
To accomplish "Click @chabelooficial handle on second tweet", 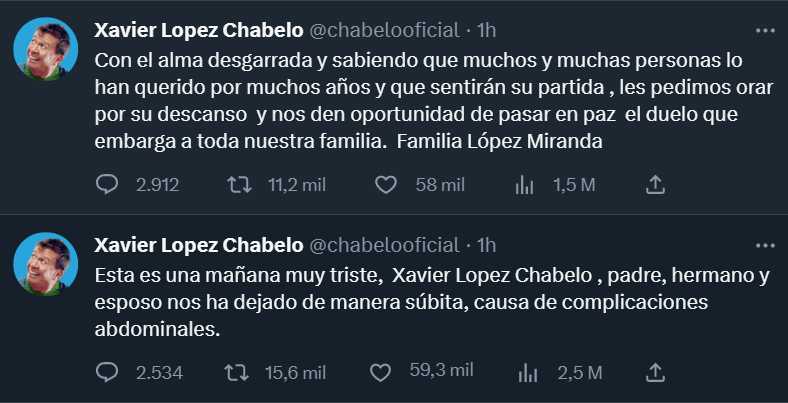I will coord(383,246).
